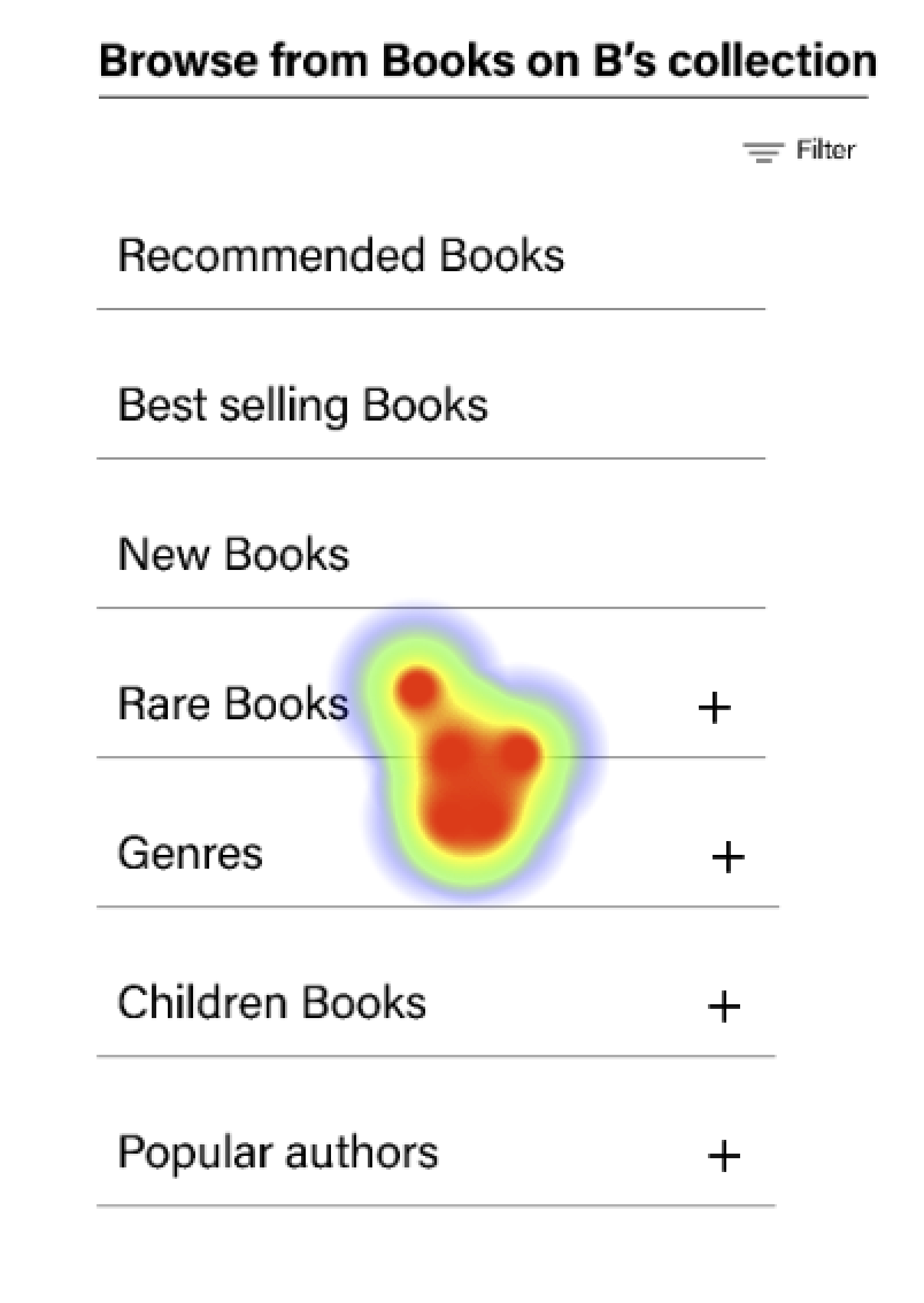Viewport: 924px width, 1303px height.
Task: Click the underline beneath the page heading
Action: pos(483,98)
